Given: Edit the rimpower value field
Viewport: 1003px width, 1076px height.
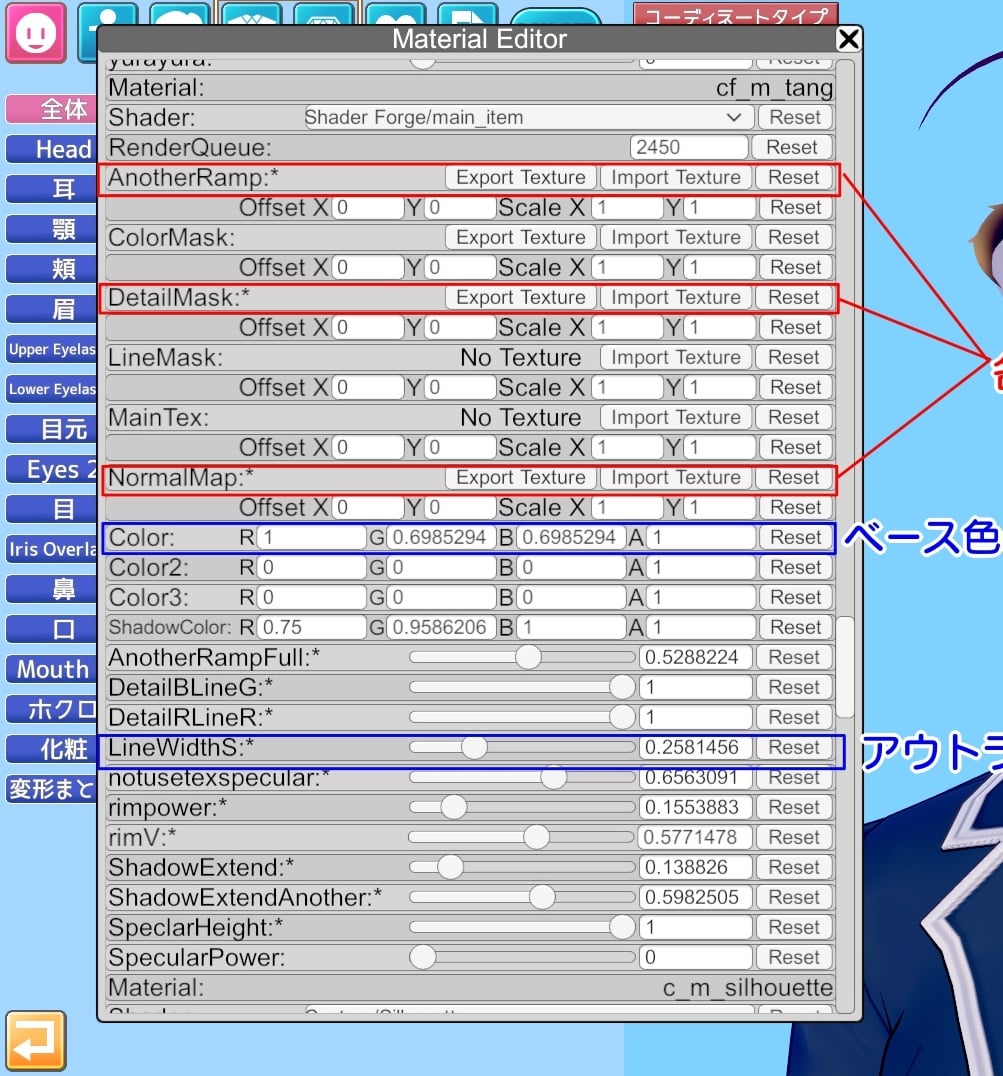Looking at the screenshot, I should (x=696, y=808).
